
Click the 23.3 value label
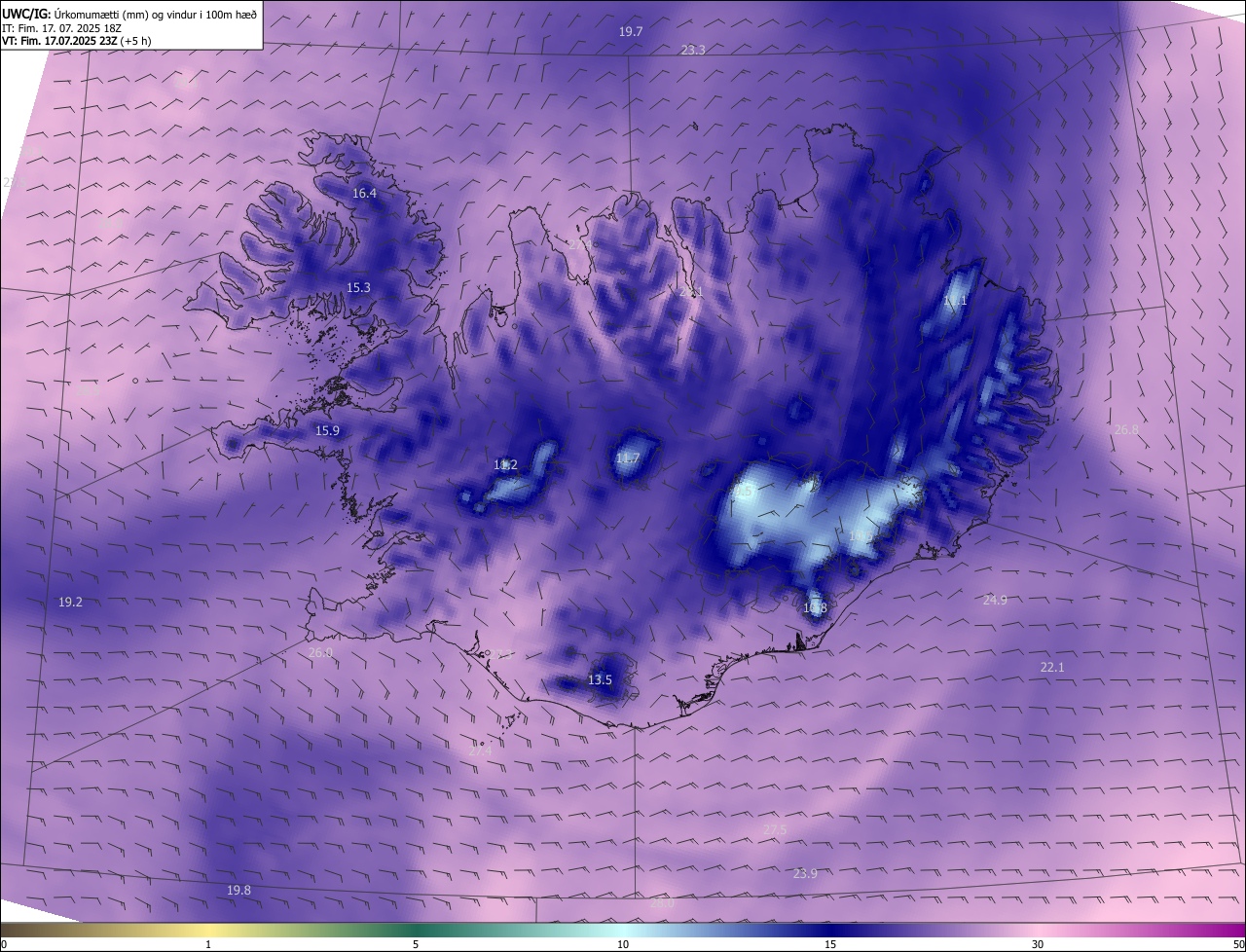pos(693,50)
